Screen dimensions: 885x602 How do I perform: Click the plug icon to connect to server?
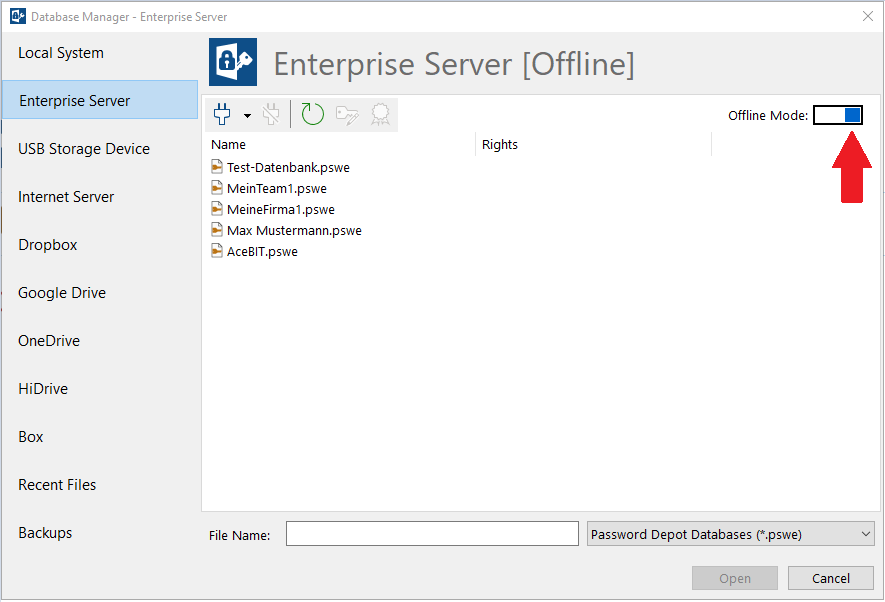[x=222, y=115]
